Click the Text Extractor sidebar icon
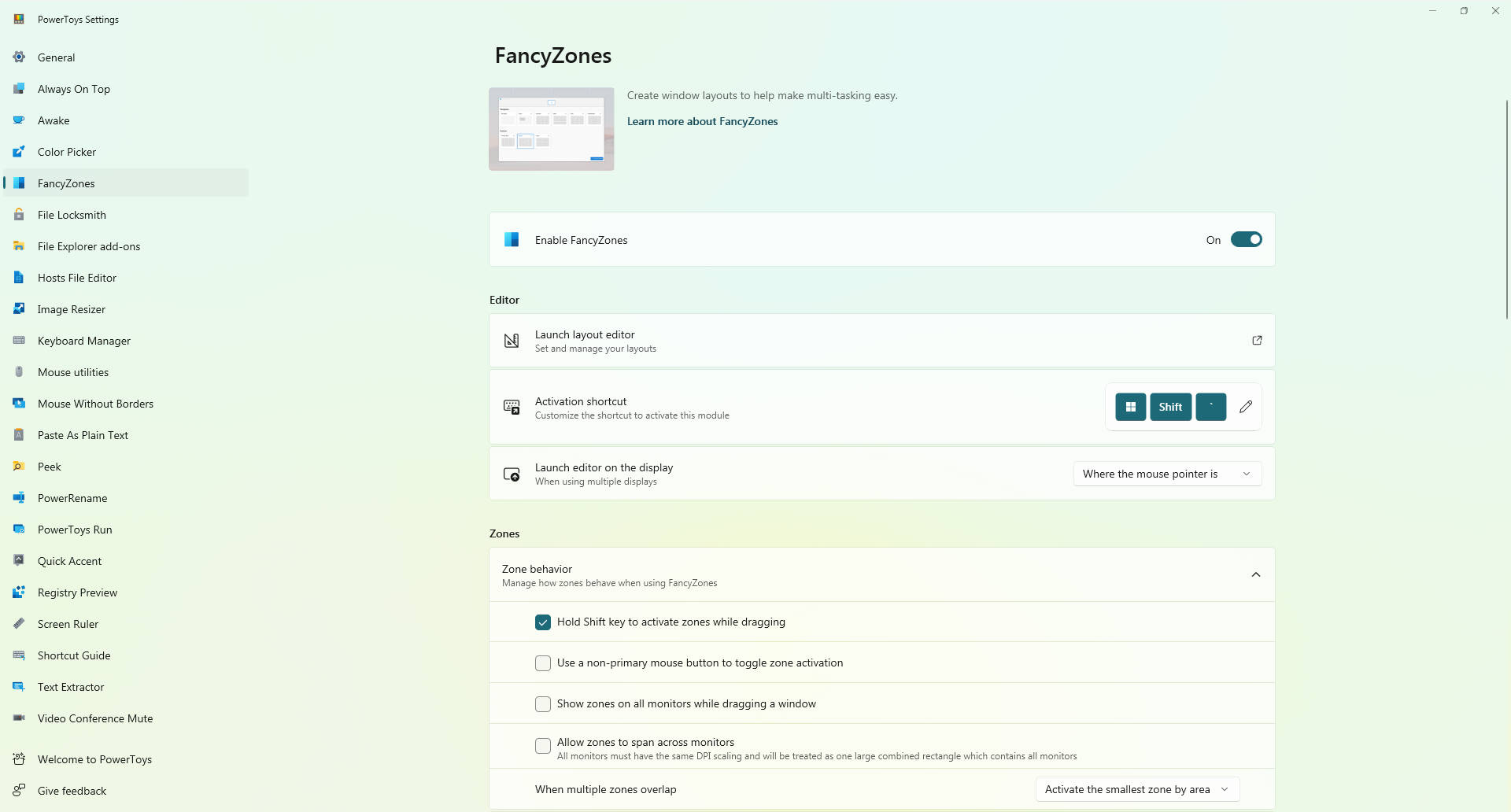 19,687
